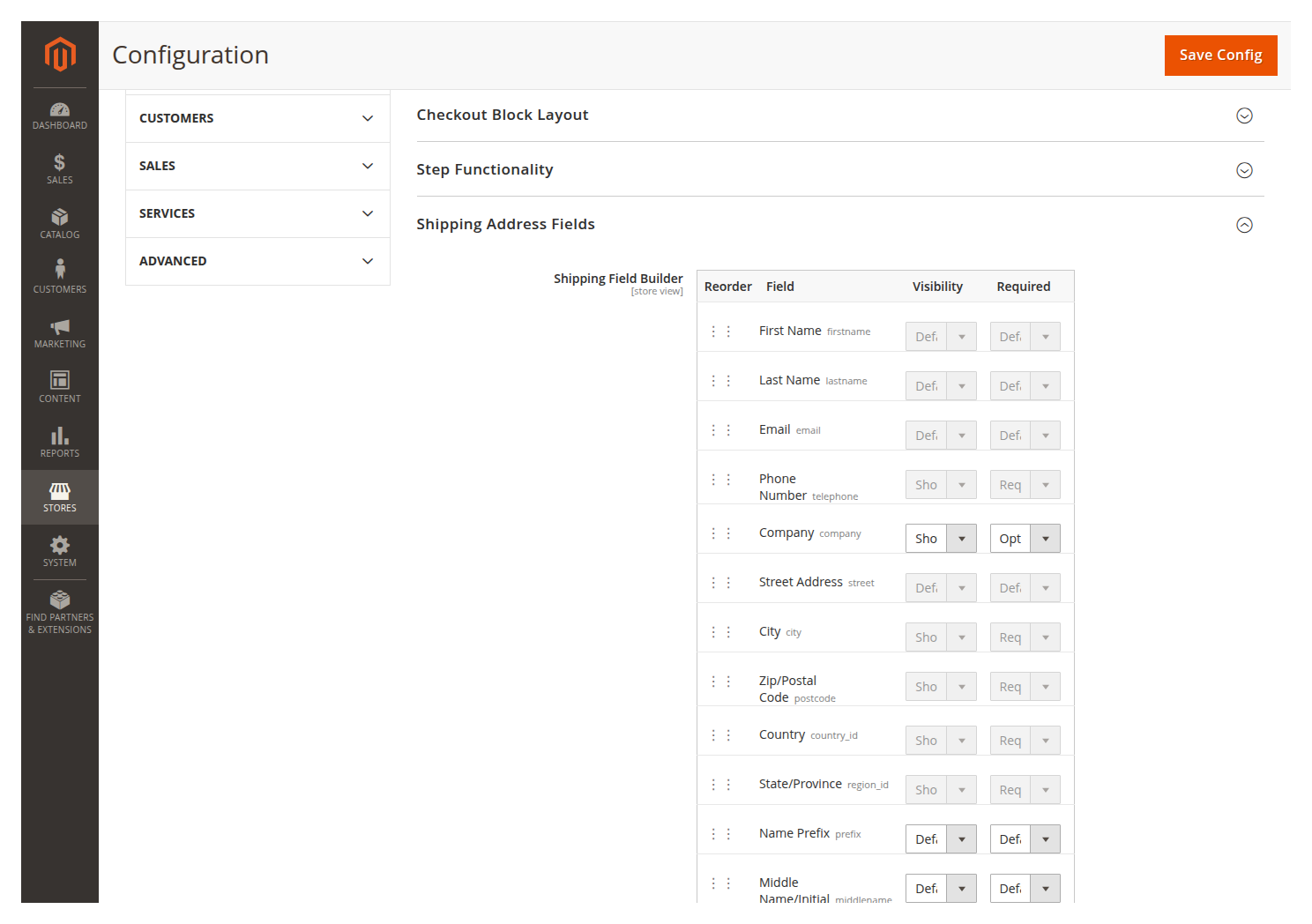This screenshot has height=924, width=1312.
Task: Open Last Name required dropdown
Action: (1025, 386)
